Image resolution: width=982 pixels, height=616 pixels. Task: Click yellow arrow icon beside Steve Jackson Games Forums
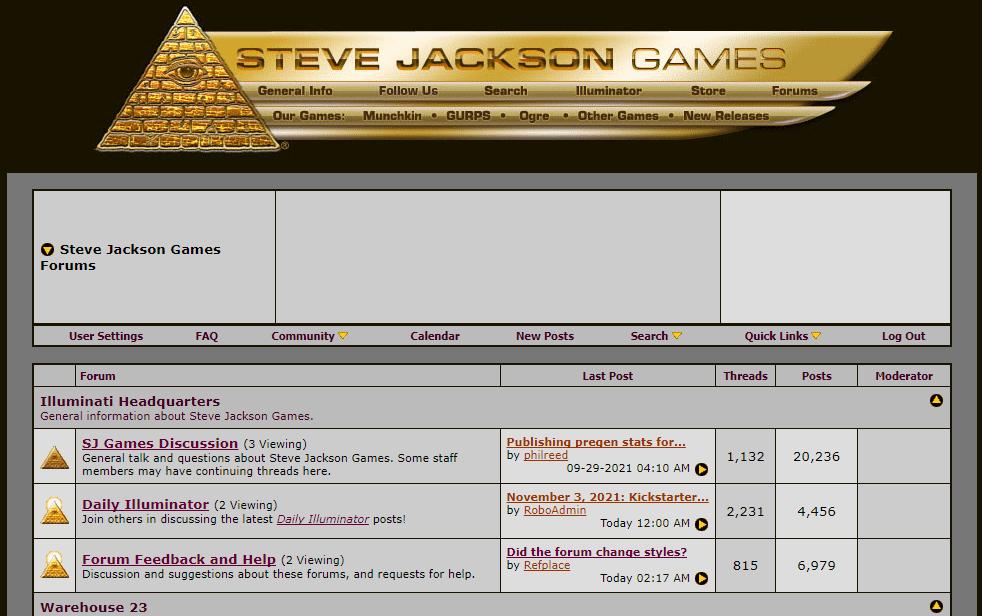(47, 250)
